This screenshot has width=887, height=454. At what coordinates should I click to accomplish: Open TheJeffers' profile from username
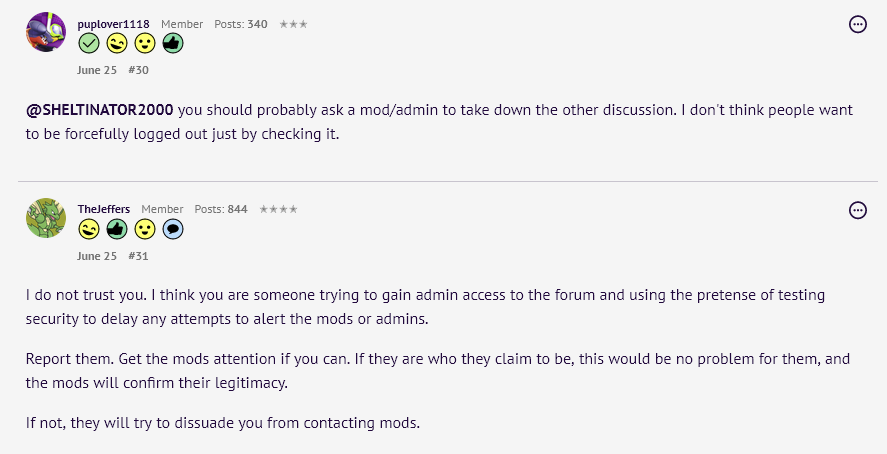click(104, 209)
